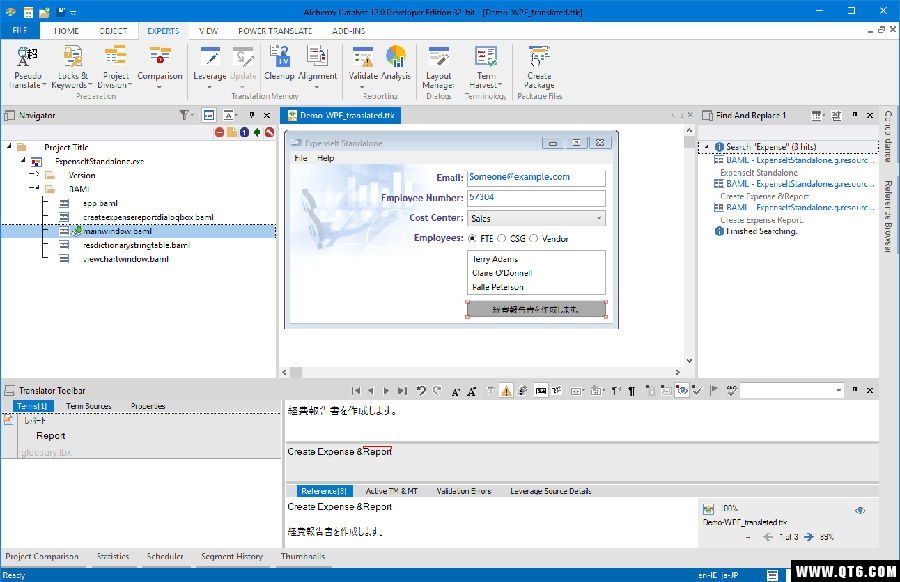The height and width of the screenshot is (582, 900).
Task: Click the Email input field
Action: tap(536, 177)
